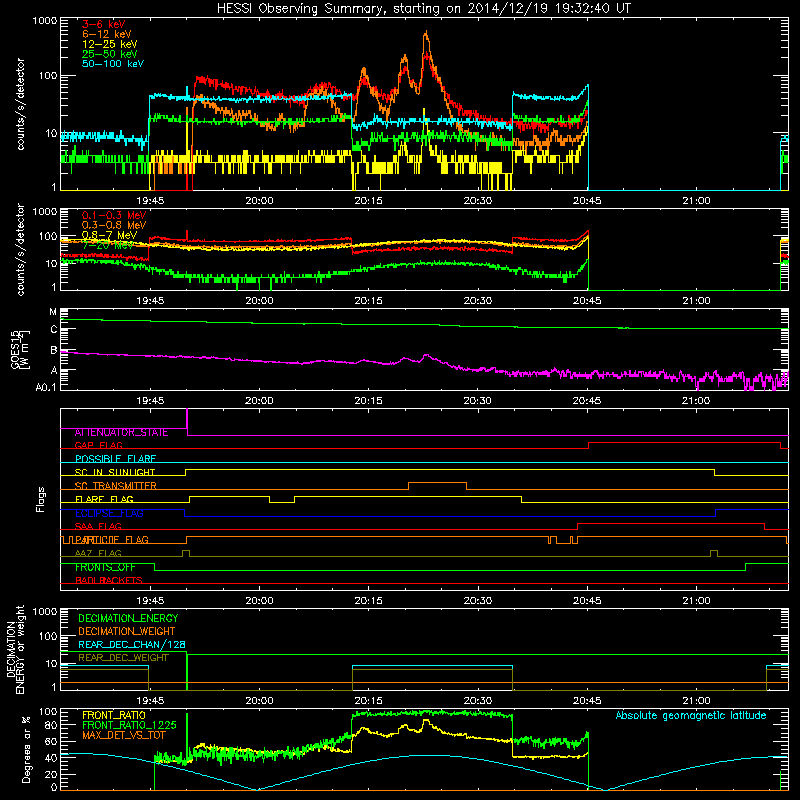Select the SC_IN_SUNLIGHT flag label
Viewport: 800px width, 800px height.
click(x=115, y=472)
